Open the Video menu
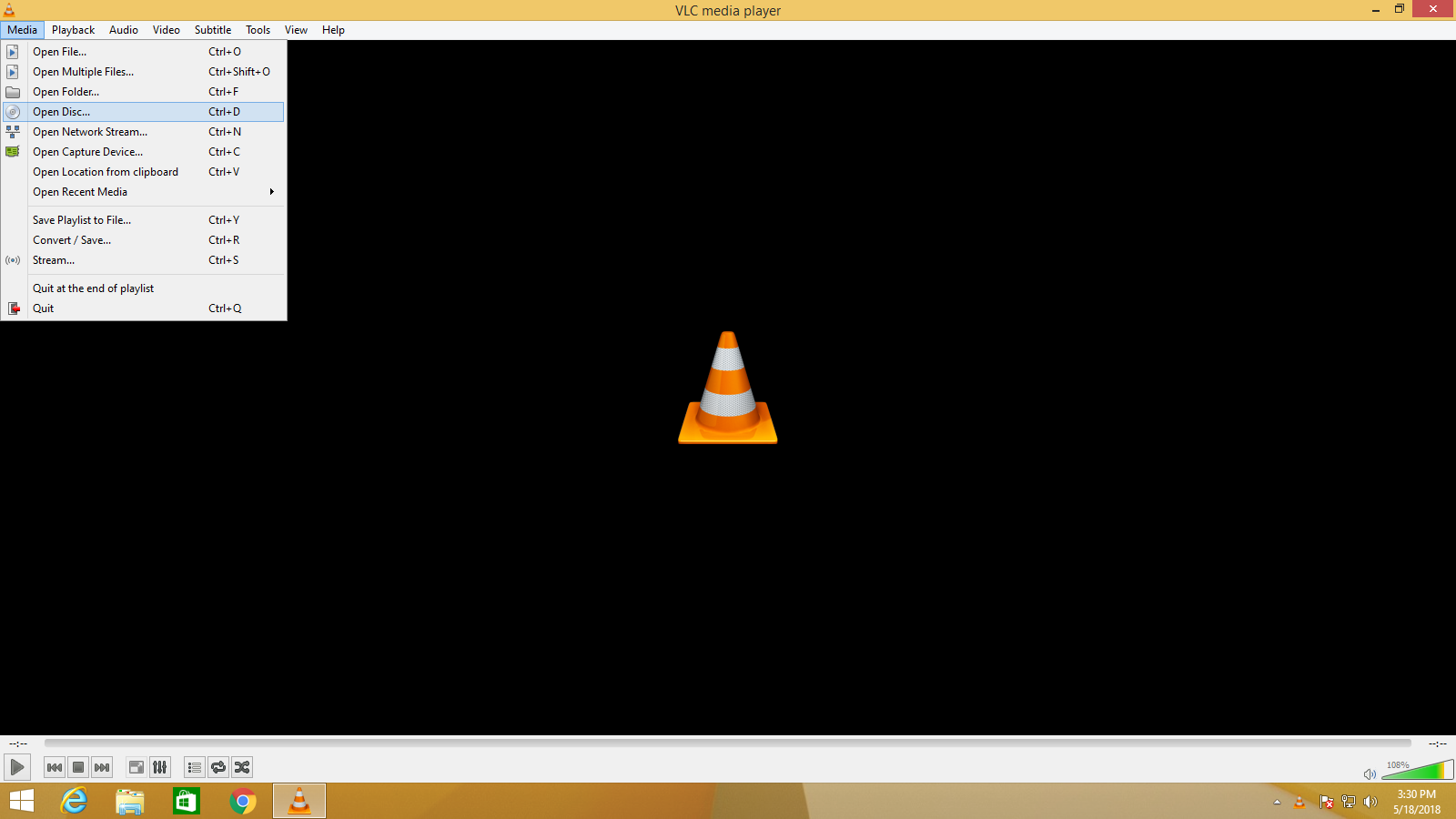Viewport: 1456px width, 819px height. pyautogui.click(x=167, y=30)
